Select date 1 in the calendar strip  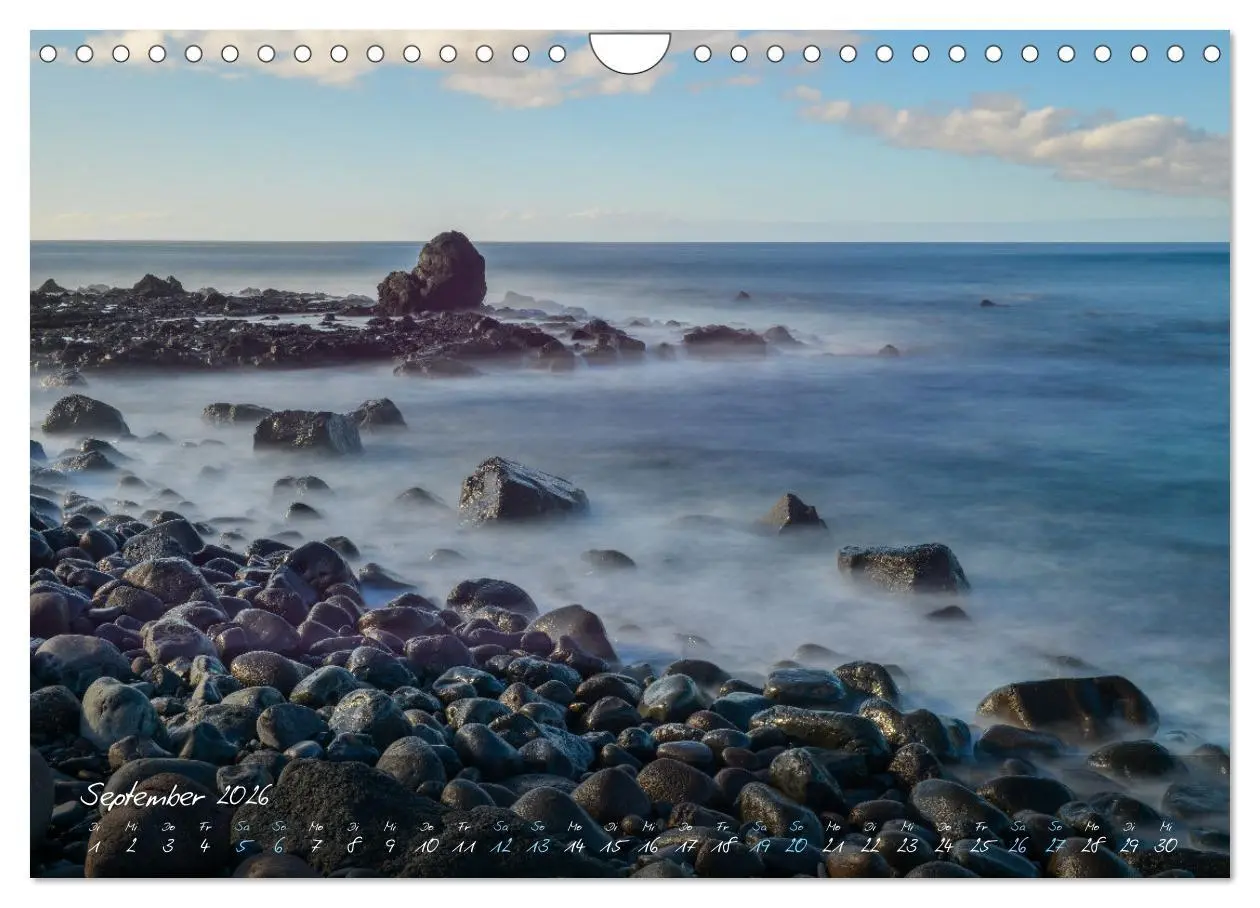click(95, 847)
